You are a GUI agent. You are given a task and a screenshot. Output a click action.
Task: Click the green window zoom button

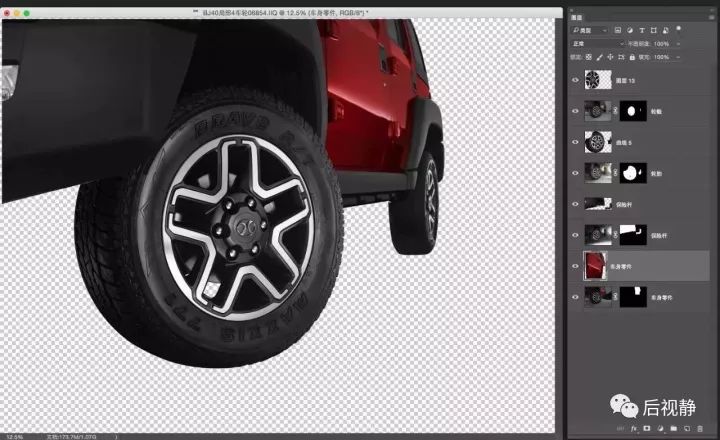(27, 13)
